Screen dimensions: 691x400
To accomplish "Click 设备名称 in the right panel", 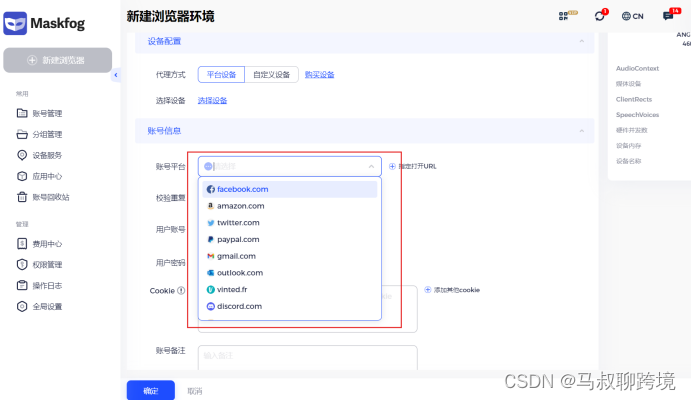I will point(628,161).
